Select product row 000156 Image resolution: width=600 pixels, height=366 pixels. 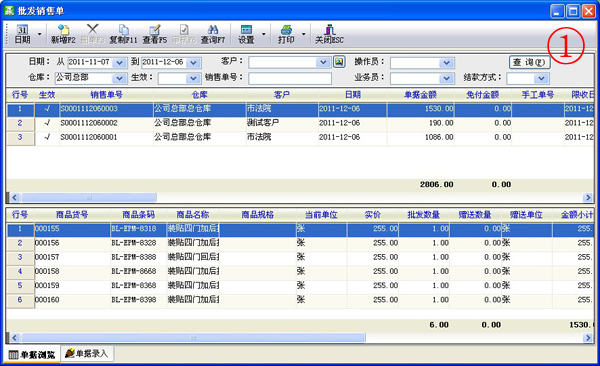click(x=300, y=243)
